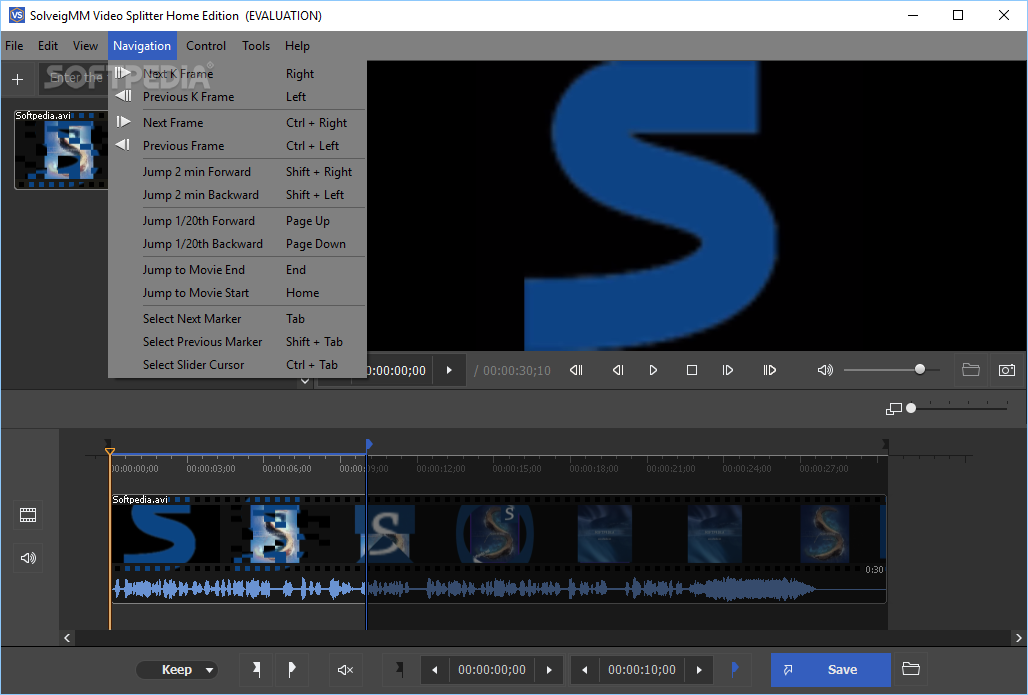Viewport: 1028px width, 695px height.
Task: Decrease fragment end time
Action: [585, 670]
